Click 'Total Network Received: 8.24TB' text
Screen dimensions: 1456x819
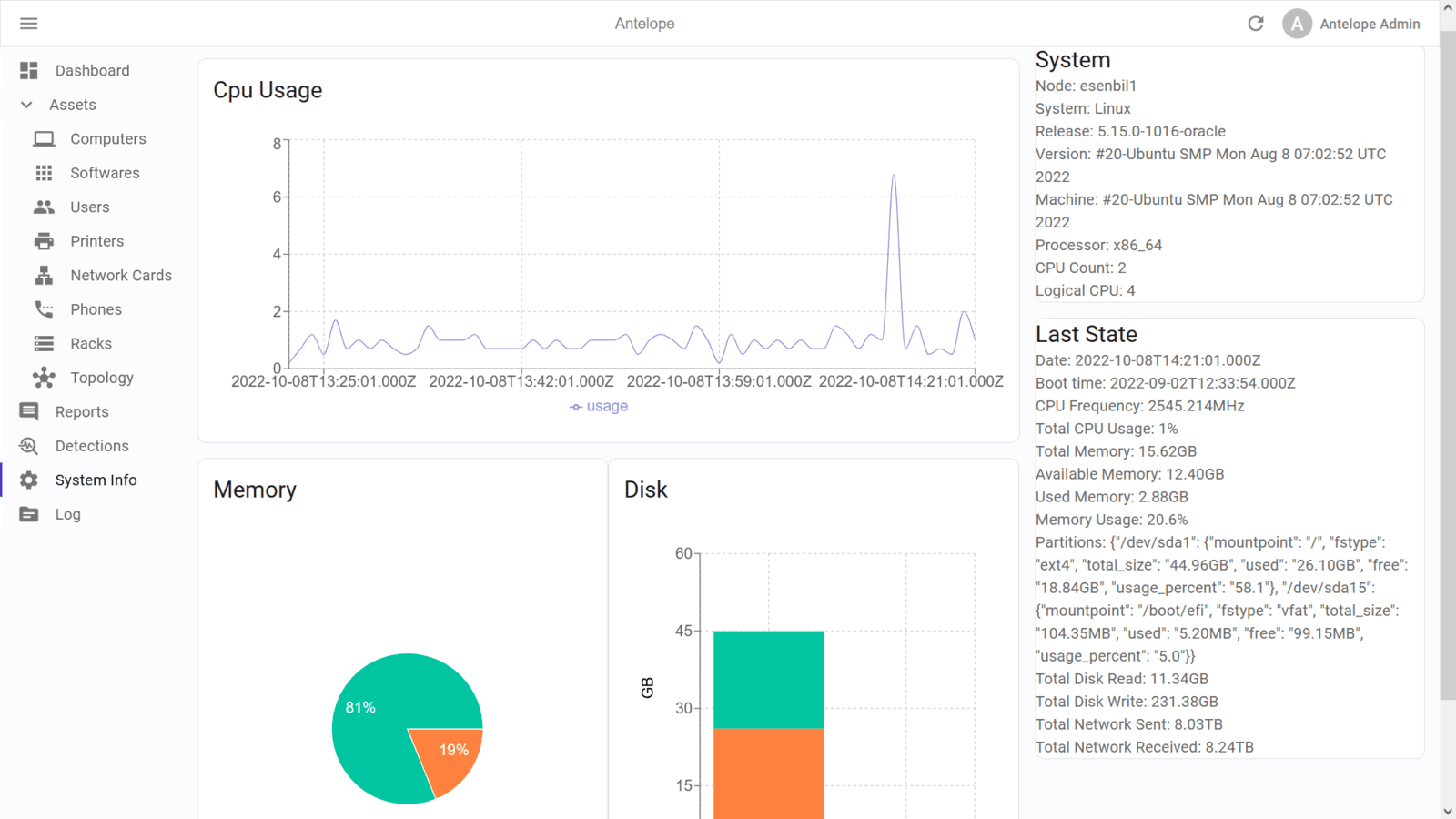(x=1145, y=747)
